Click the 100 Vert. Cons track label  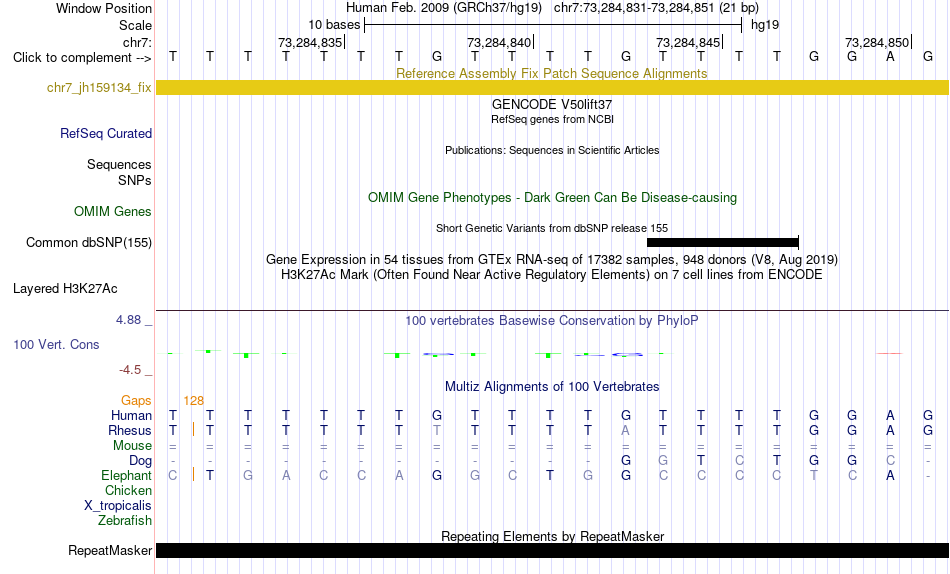point(56,344)
